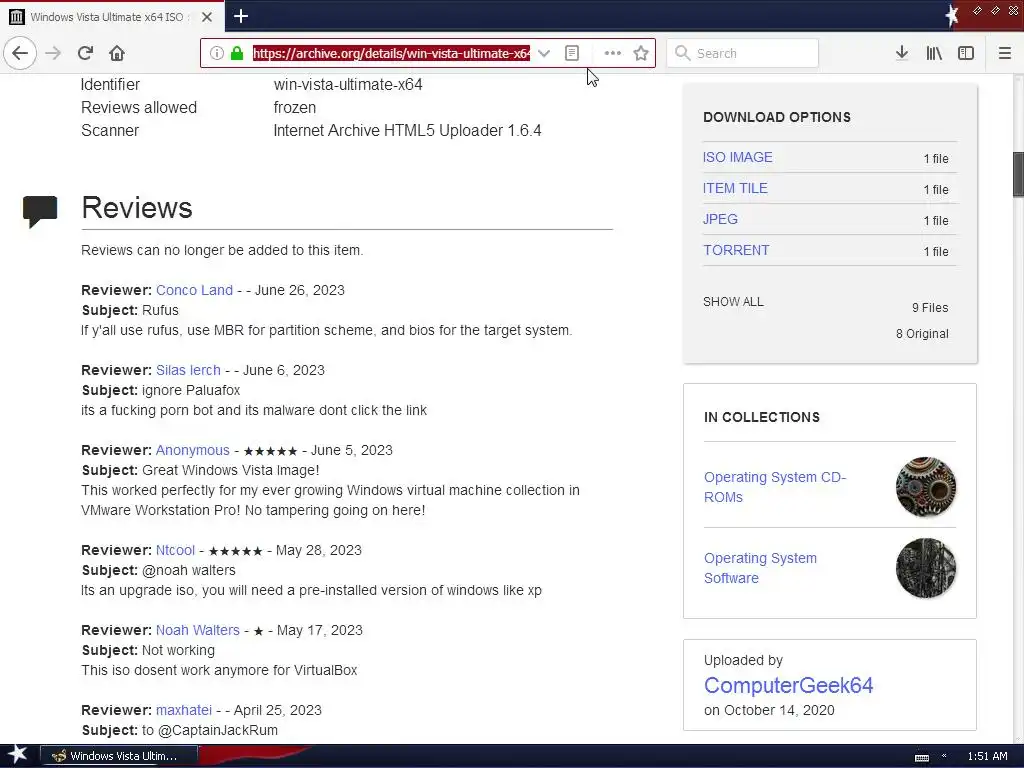Focus the browser Search field

[x=743, y=53]
